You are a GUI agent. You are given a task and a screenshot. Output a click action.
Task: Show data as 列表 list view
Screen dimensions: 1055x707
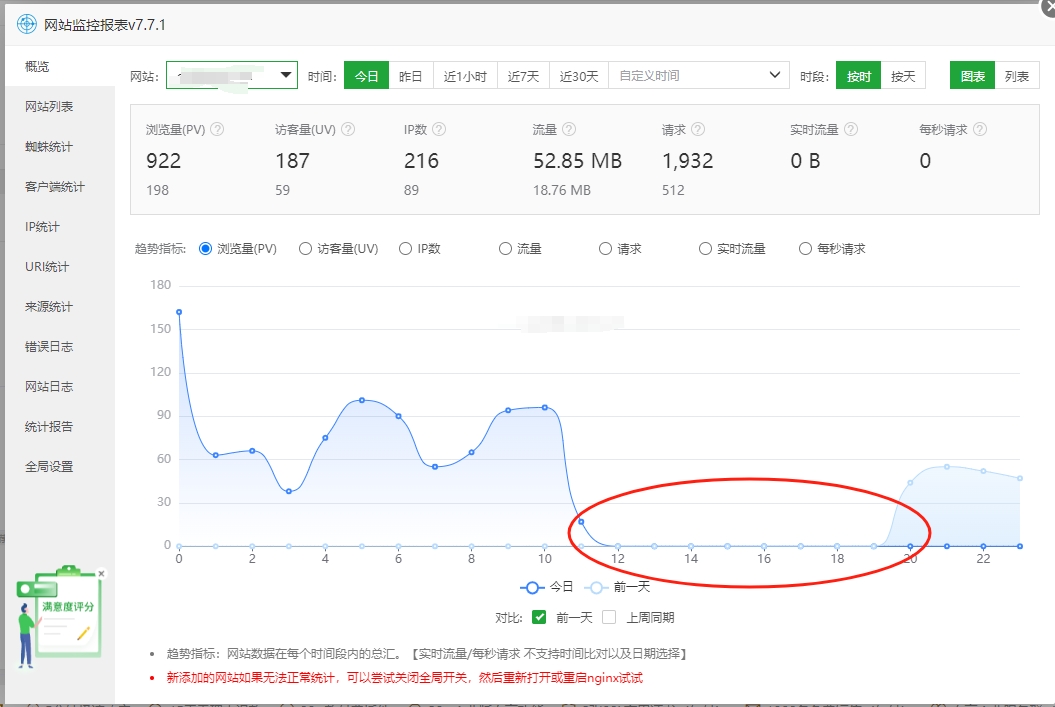1017,75
